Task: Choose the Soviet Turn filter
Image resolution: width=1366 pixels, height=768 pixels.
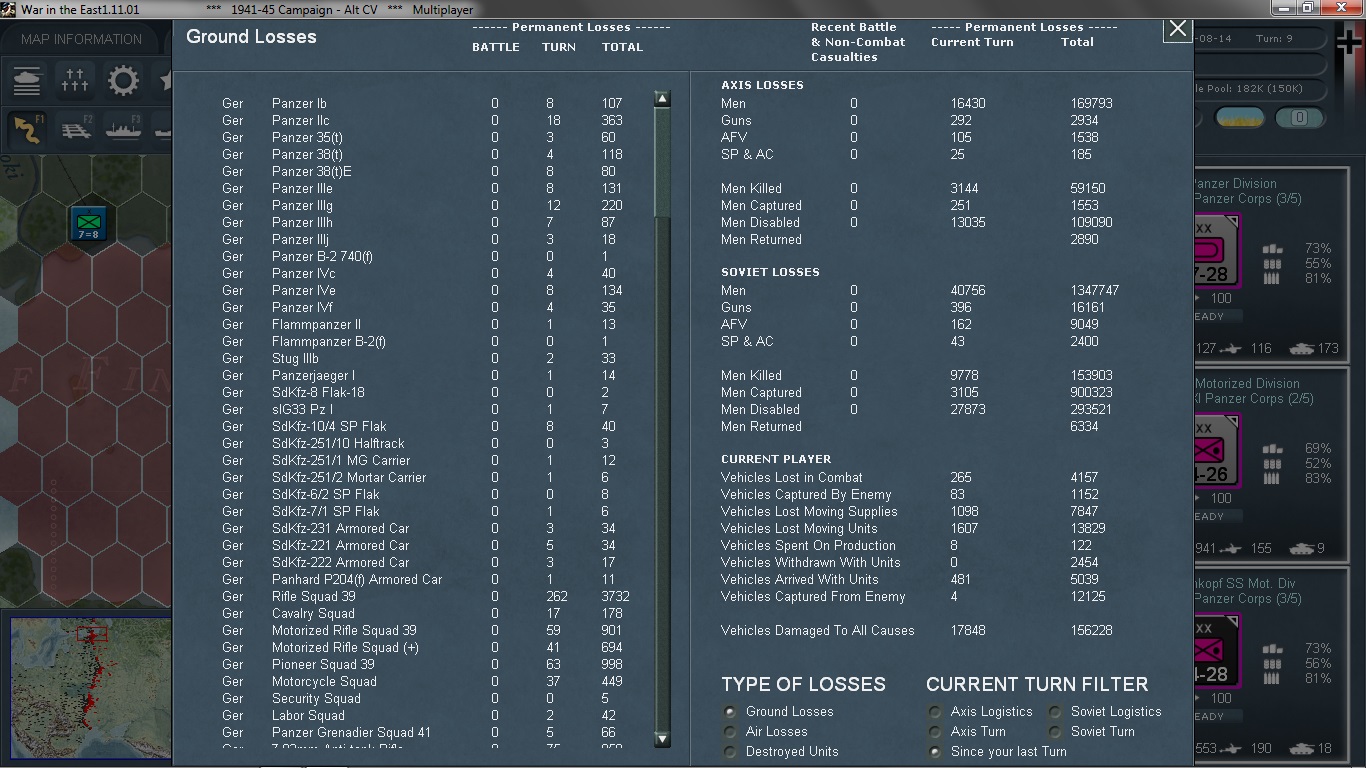Action: tap(1056, 732)
